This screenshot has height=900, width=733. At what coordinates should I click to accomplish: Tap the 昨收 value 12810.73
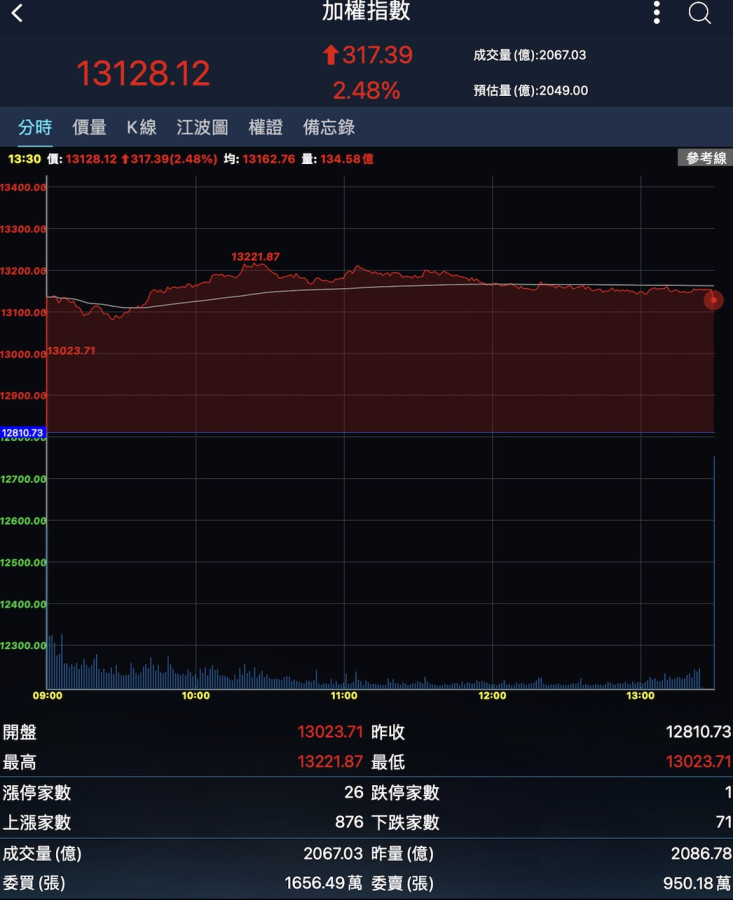tap(699, 732)
